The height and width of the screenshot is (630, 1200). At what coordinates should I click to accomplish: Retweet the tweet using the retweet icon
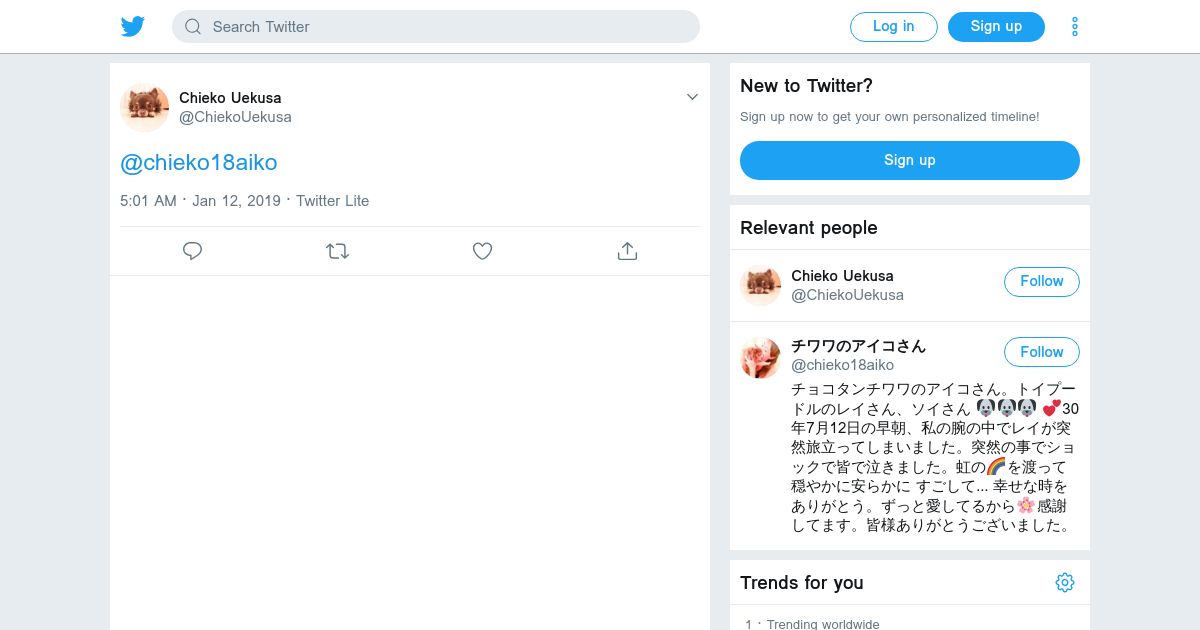click(x=337, y=251)
